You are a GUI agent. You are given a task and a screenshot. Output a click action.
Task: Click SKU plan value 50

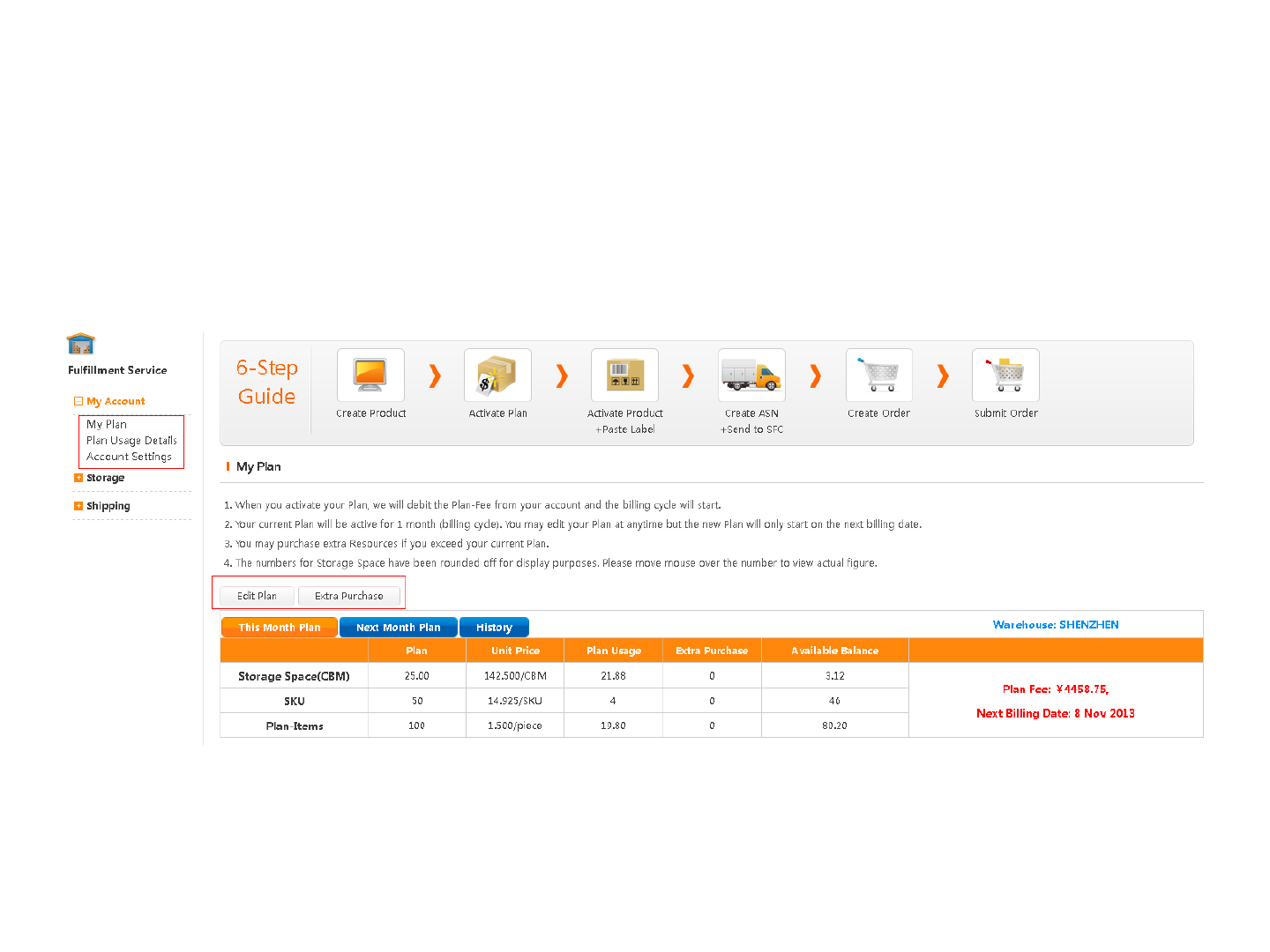tap(417, 701)
